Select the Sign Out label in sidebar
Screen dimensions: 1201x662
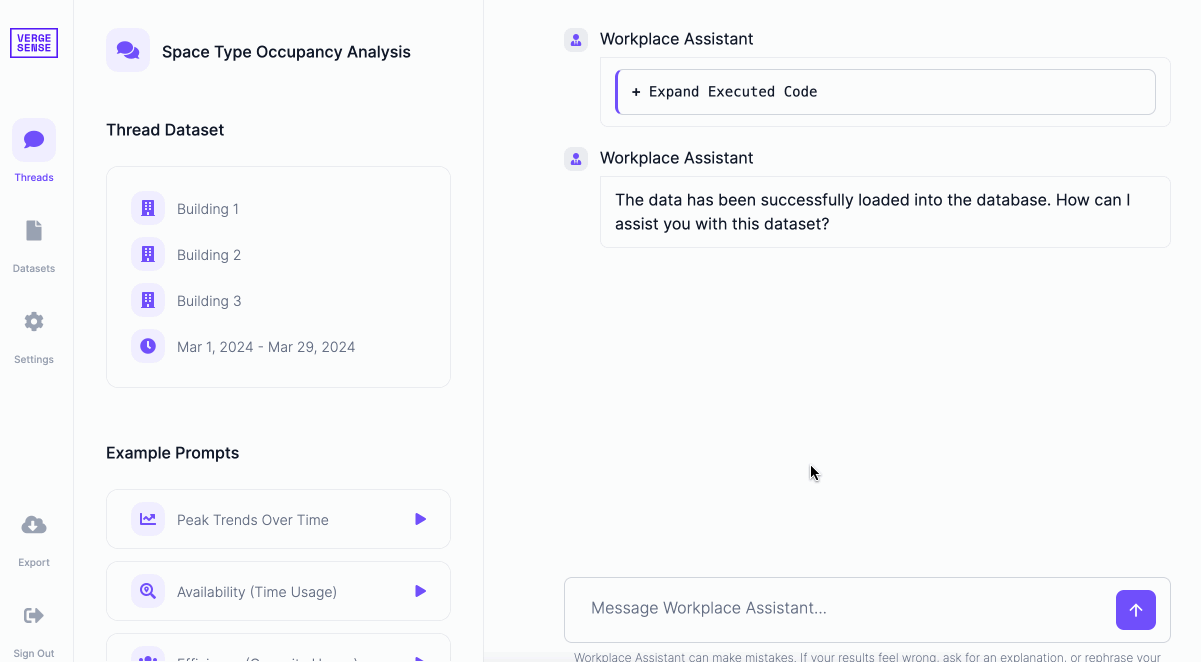[34, 654]
